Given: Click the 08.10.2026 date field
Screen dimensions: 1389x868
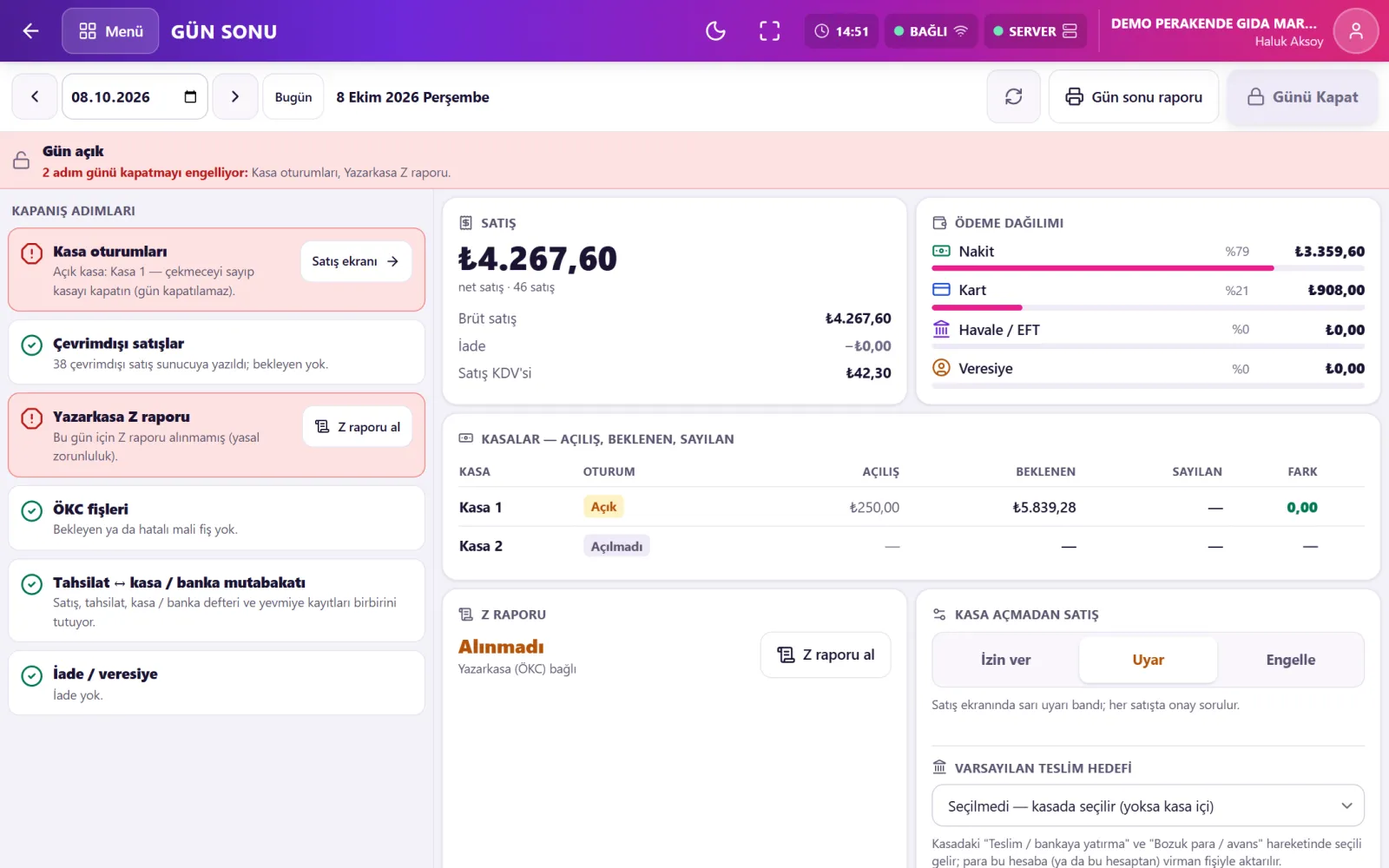Looking at the screenshot, I should (135, 96).
